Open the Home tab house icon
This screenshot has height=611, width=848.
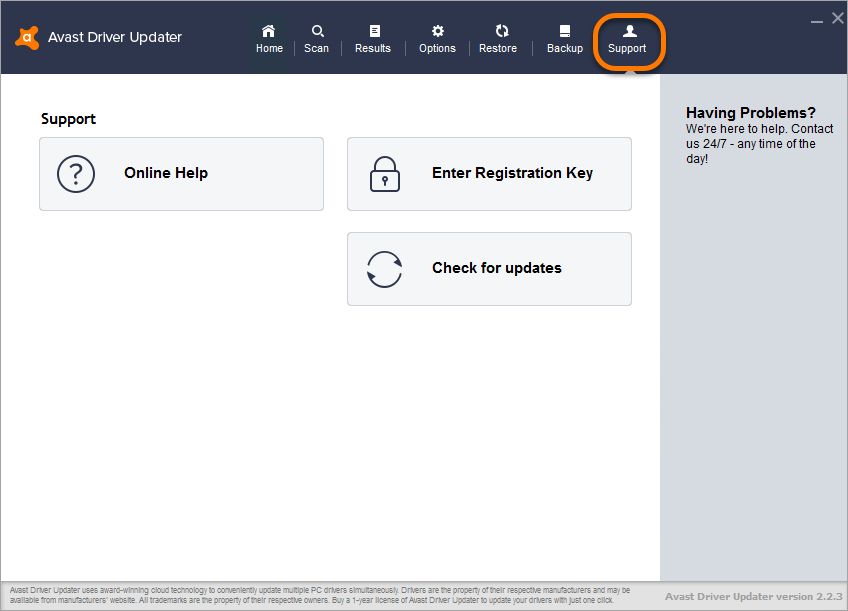(269, 31)
